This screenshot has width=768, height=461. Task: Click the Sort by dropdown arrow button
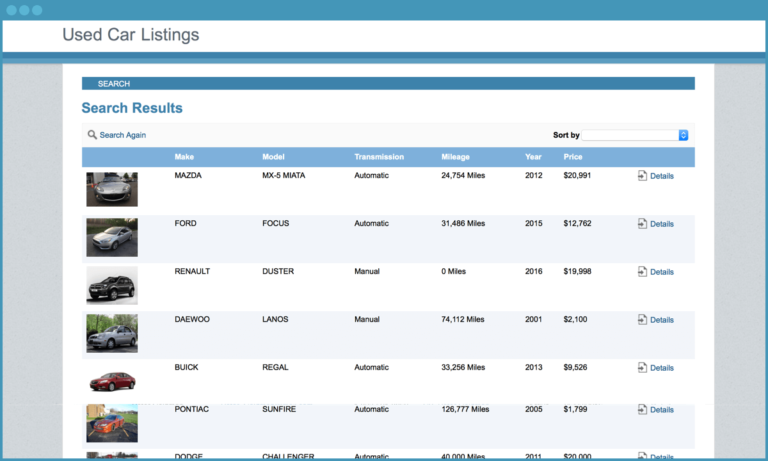click(x=684, y=135)
